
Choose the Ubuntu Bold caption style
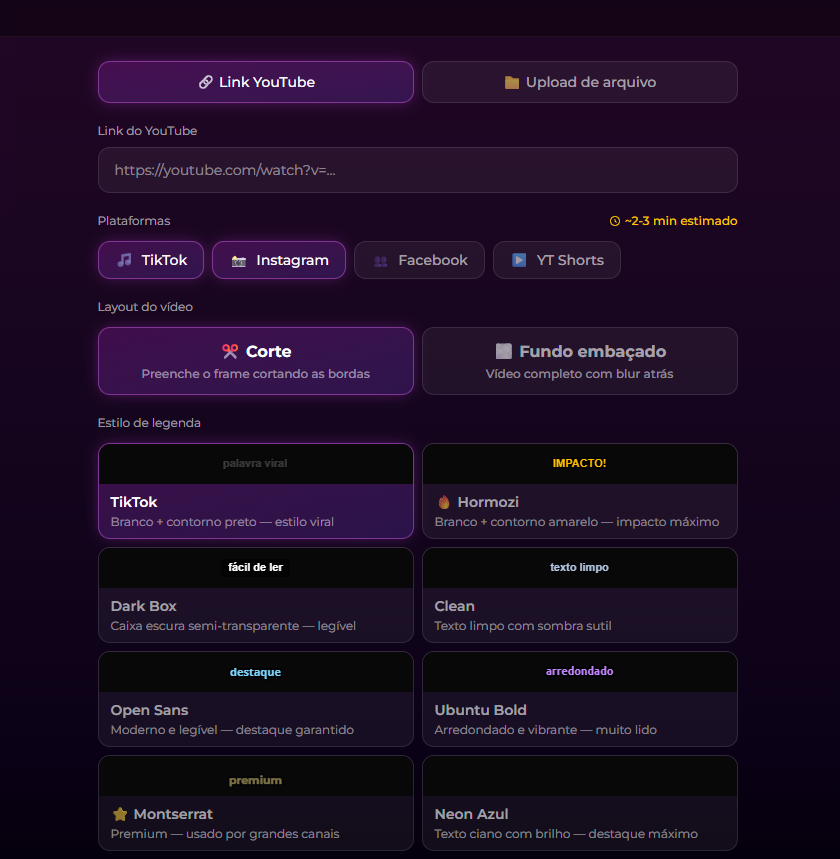pyautogui.click(x=580, y=699)
